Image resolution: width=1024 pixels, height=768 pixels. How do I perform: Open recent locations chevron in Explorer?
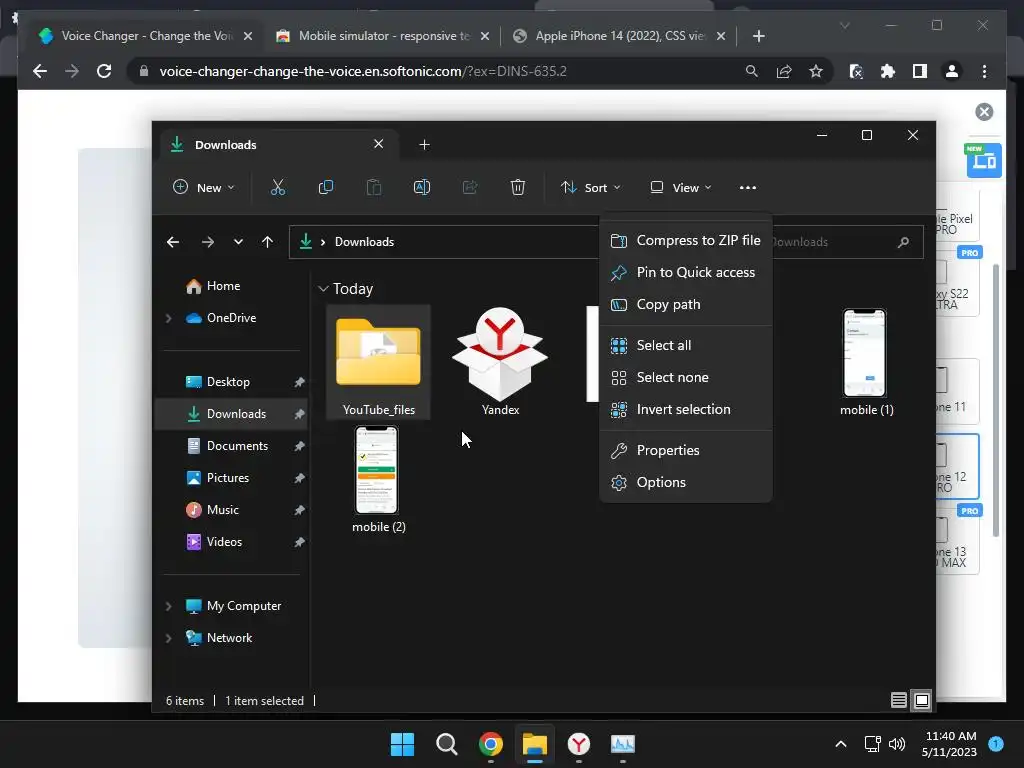point(238,242)
